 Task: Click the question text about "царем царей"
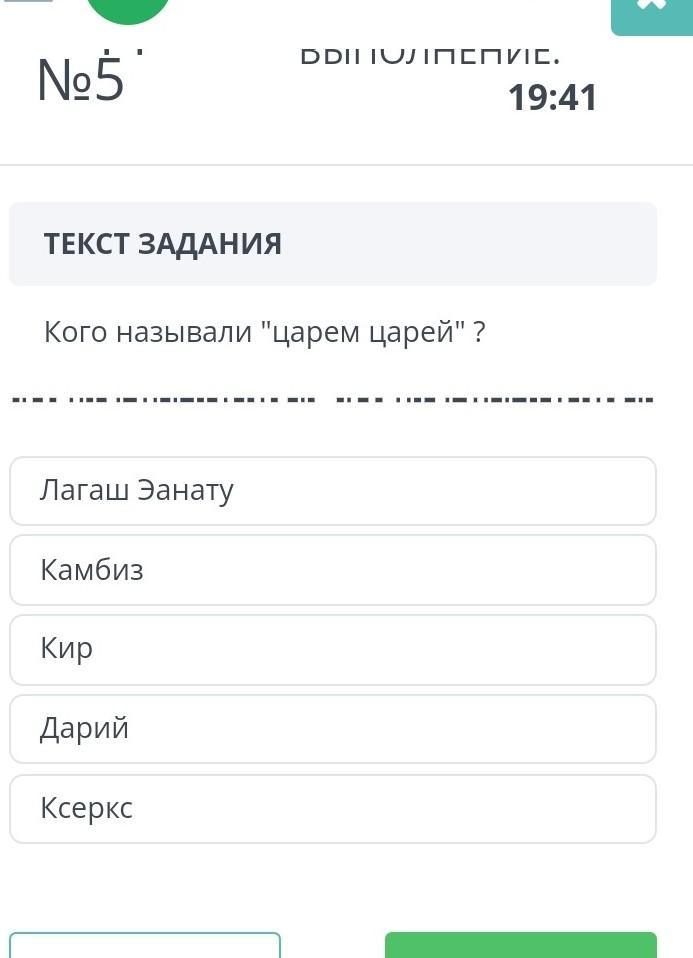[264, 332]
